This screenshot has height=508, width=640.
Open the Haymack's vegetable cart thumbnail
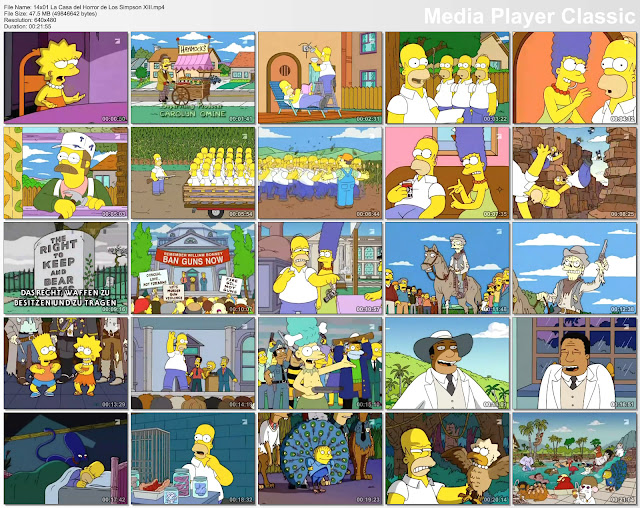click(x=193, y=78)
